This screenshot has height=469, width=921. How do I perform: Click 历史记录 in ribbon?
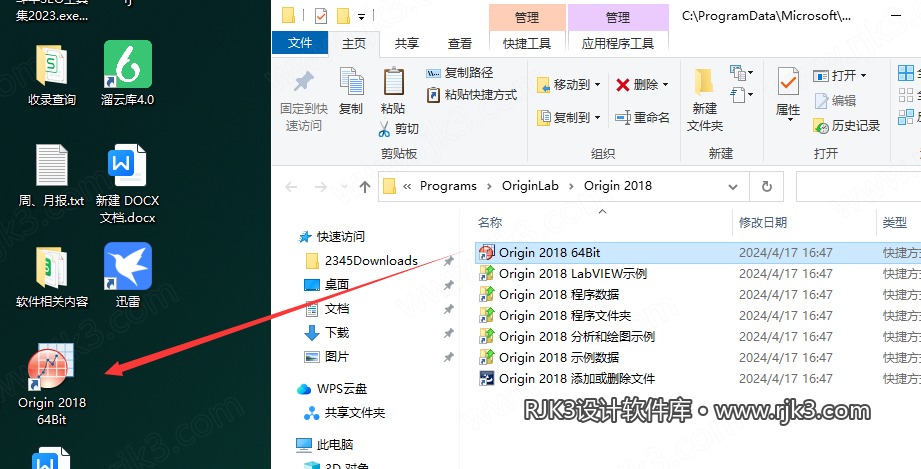[x=846, y=125]
